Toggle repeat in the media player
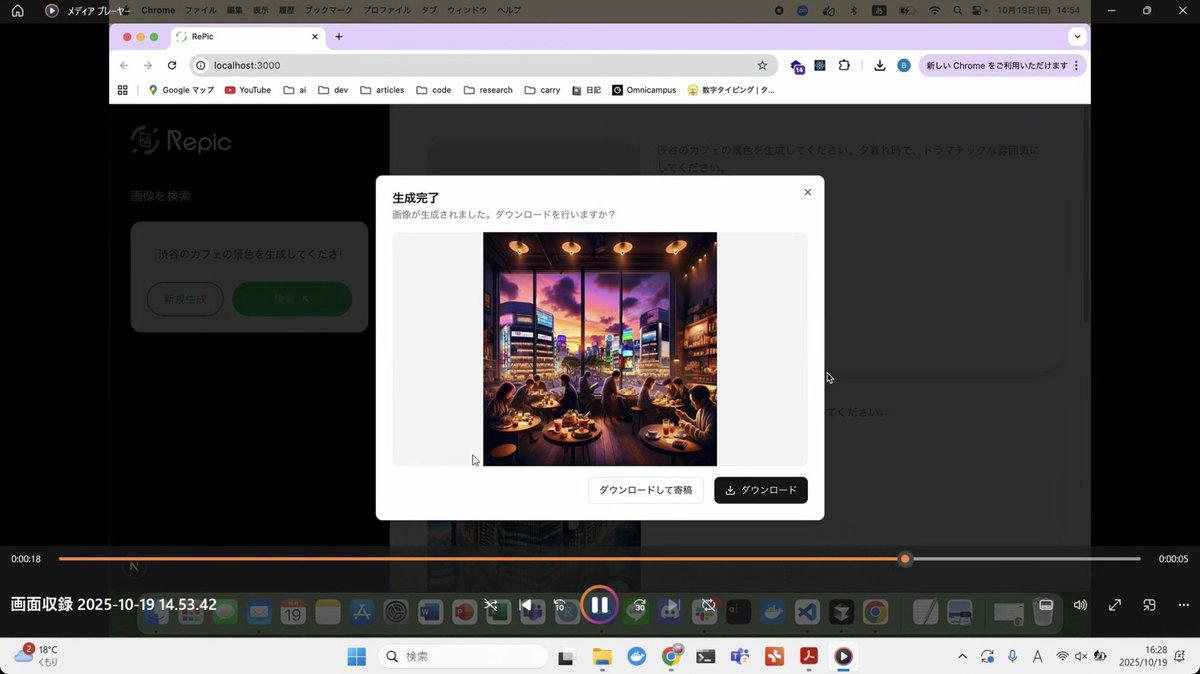1200x674 pixels. tap(708, 605)
